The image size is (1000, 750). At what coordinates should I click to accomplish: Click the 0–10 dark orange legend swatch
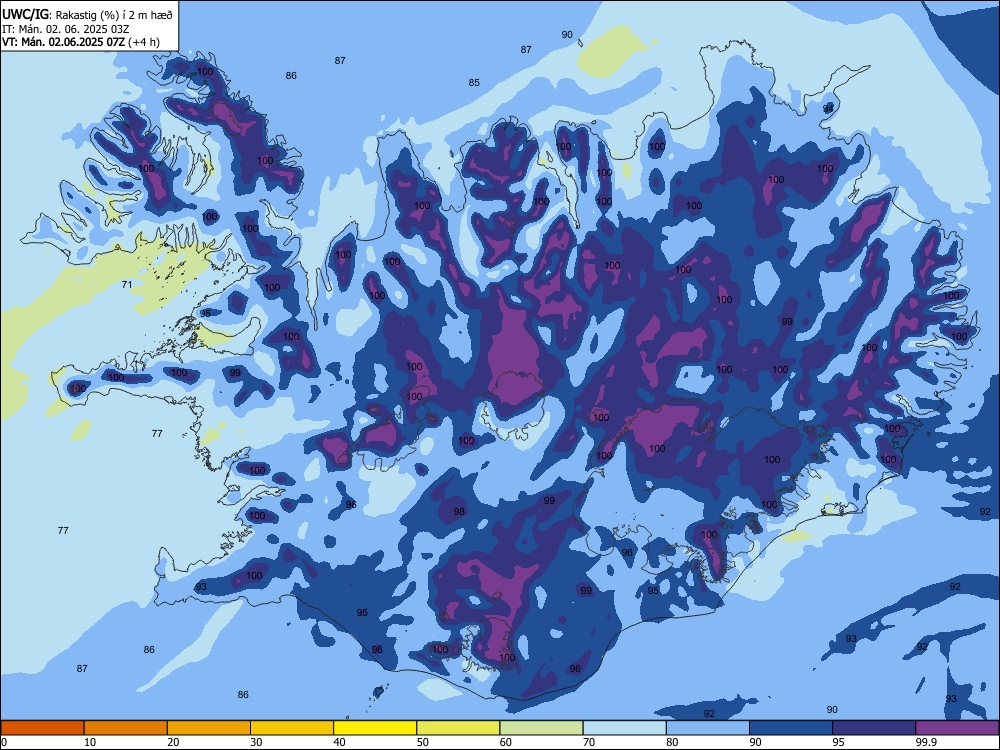(x=42, y=728)
